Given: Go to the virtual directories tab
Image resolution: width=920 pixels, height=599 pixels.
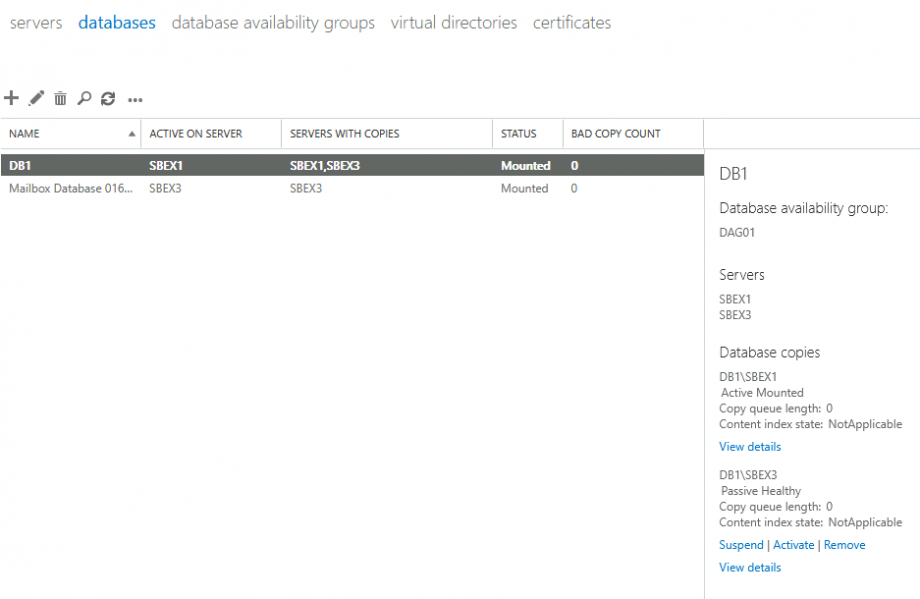Looking at the screenshot, I should click(x=453, y=22).
